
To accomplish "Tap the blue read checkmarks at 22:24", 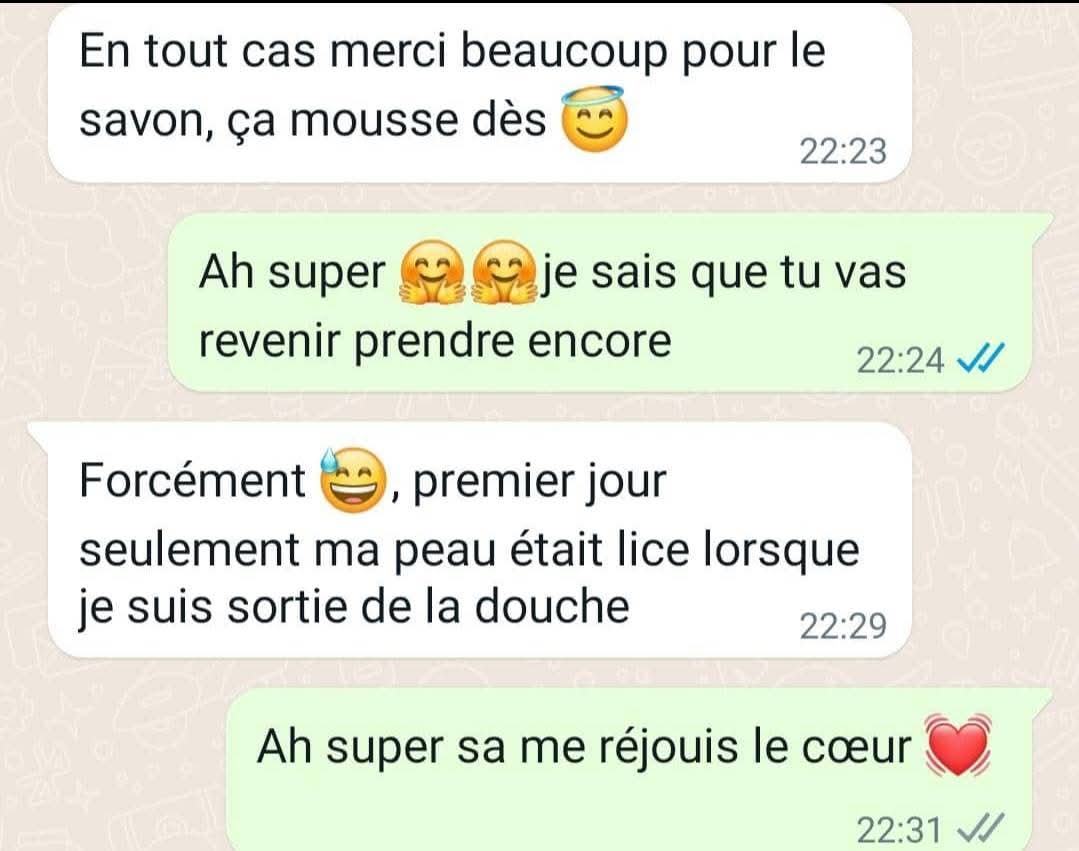I will point(982,358).
